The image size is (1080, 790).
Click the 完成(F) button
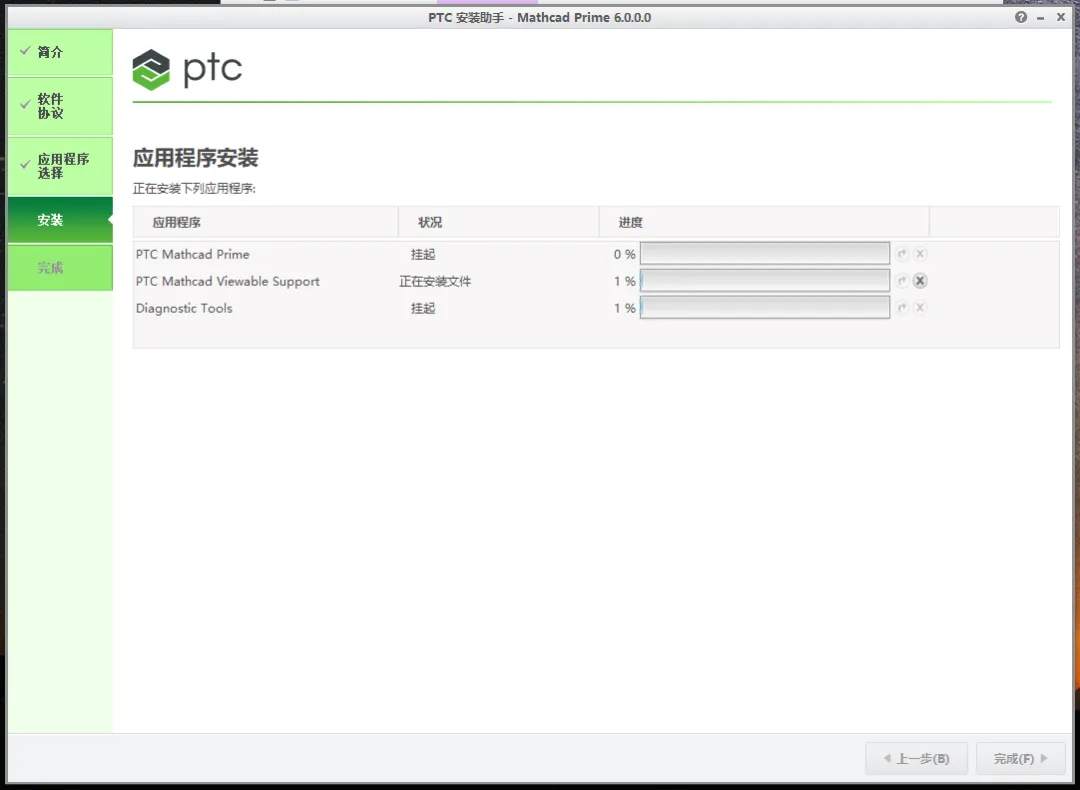(1020, 758)
